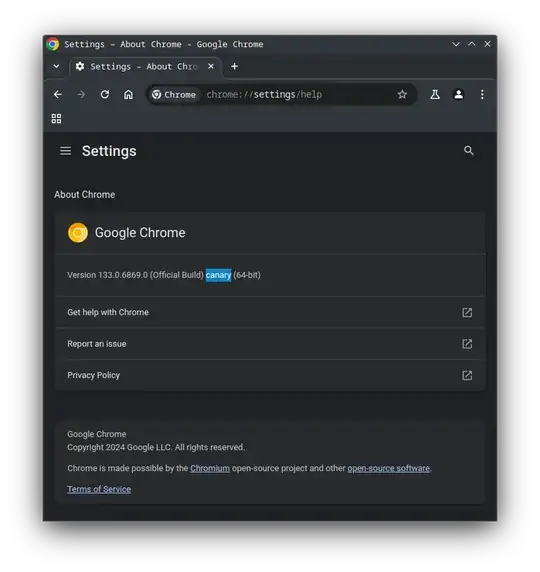Click external link icon for Privacy Policy
The height and width of the screenshot is (572, 540).
[x=467, y=375]
